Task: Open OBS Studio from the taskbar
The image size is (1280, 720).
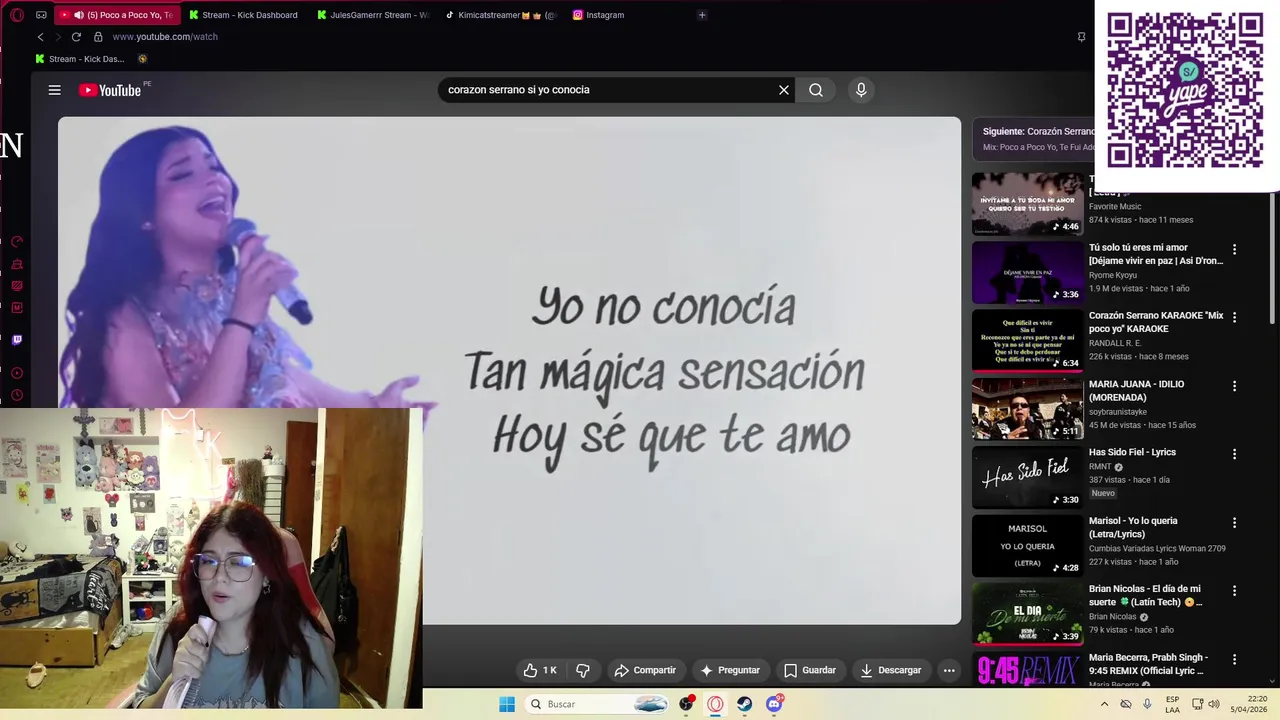Action: [x=686, y=704]
